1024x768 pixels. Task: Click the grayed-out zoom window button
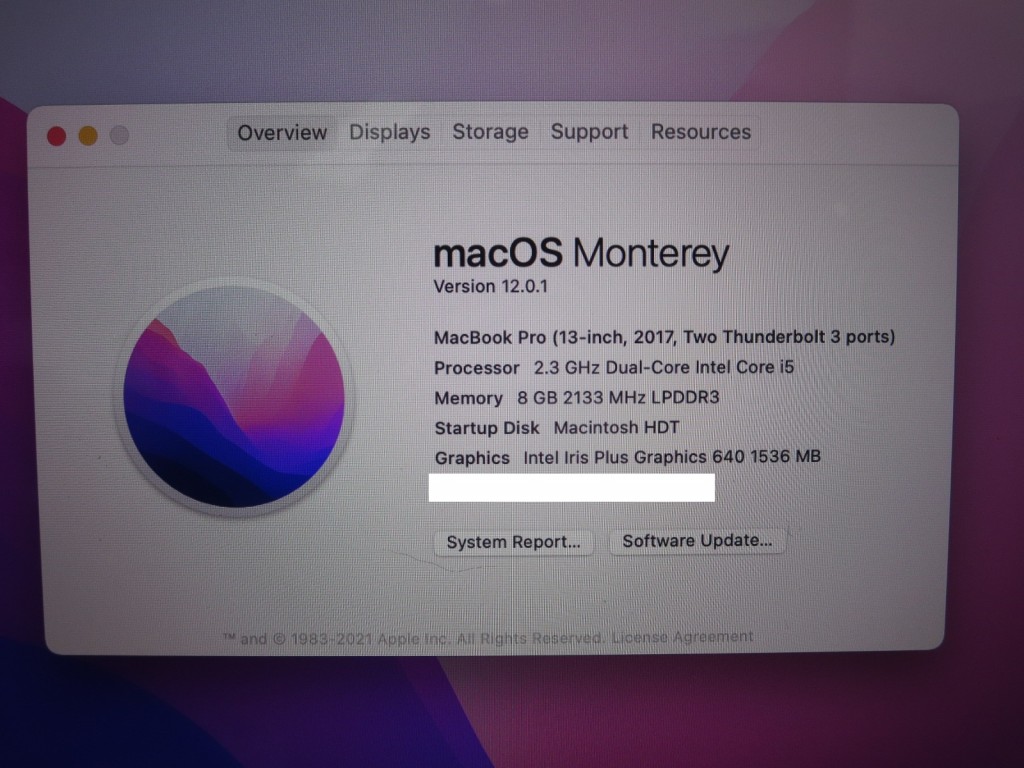click(x=120, y=135)
